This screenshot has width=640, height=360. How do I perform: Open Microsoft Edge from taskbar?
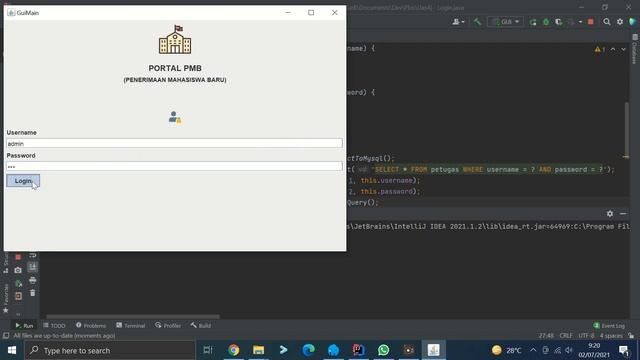click(x=308, y=350)
